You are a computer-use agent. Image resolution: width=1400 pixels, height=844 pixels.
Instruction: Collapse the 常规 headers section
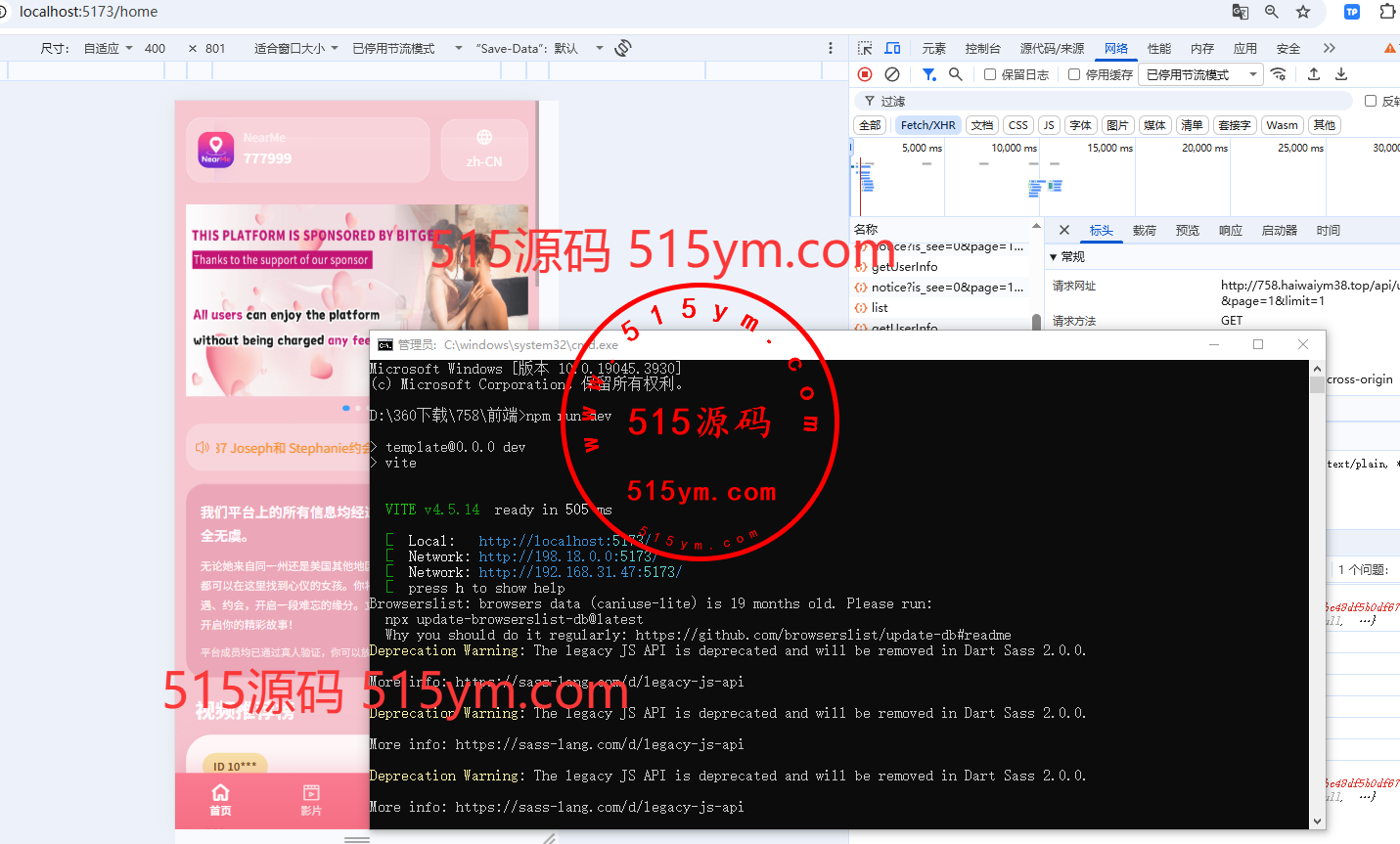click(1067, 256)
